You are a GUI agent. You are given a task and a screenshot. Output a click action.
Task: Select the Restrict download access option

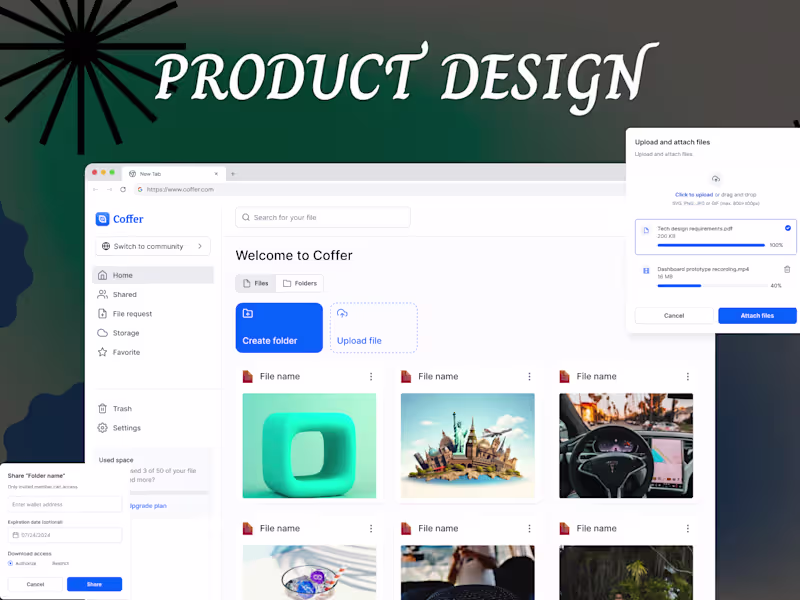click(60, 563)
